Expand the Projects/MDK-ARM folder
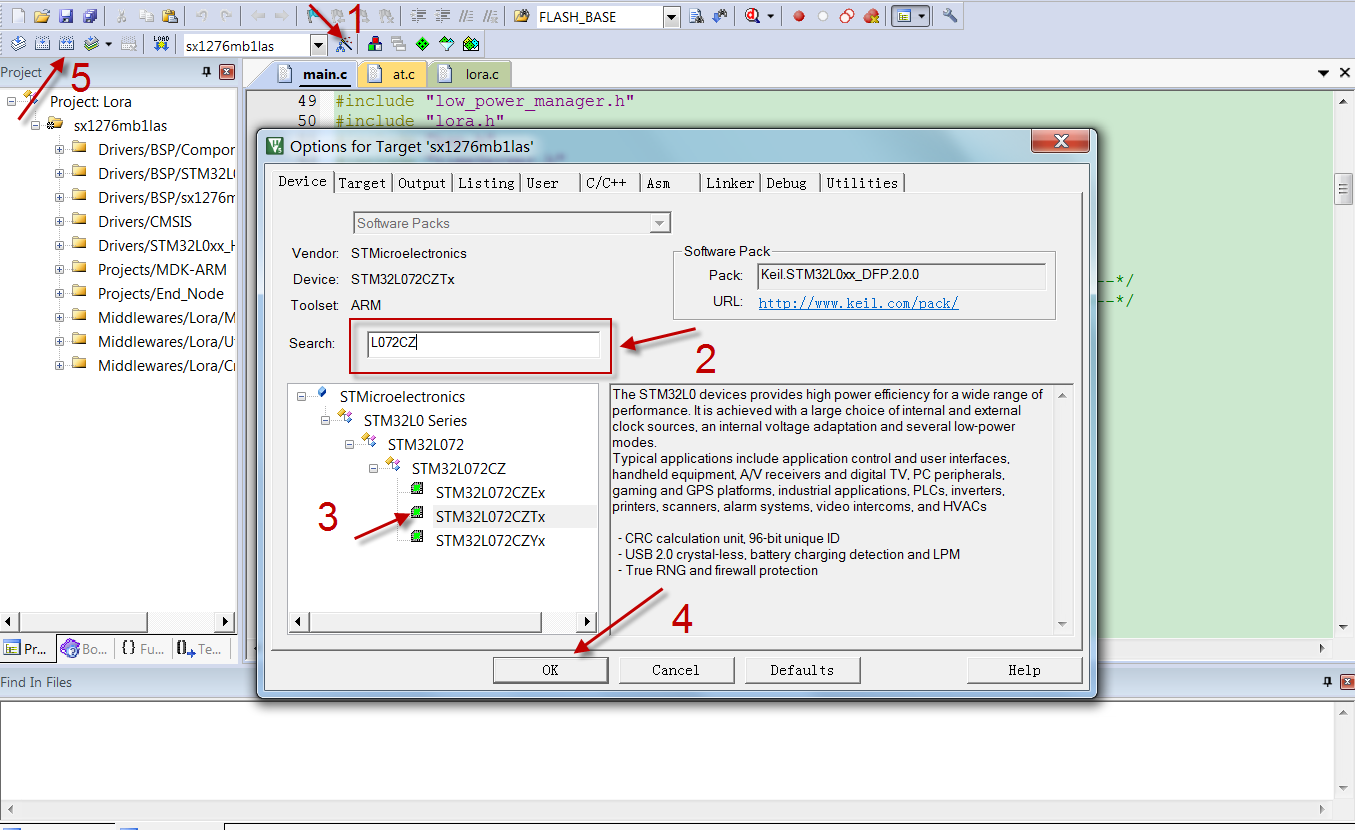1355x830 pixels. point(59,270)
